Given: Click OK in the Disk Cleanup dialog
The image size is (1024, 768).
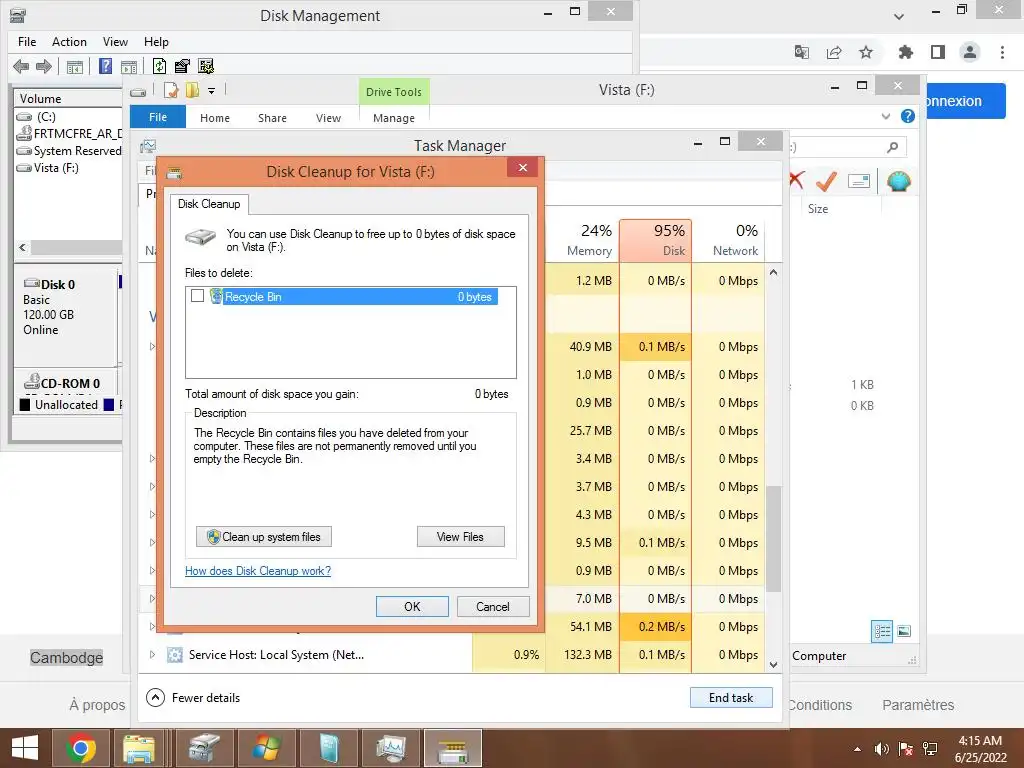Looking at the screenshot, I should tap(412, 607).
